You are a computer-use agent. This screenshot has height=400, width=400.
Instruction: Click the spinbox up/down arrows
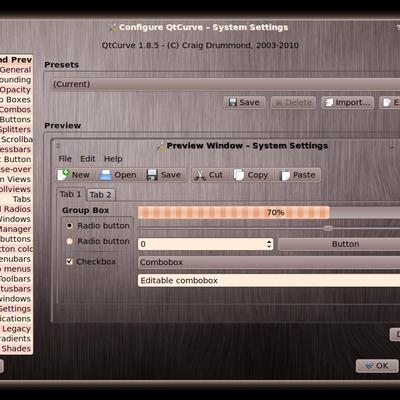pyautogui.click(x=269, y=244)
